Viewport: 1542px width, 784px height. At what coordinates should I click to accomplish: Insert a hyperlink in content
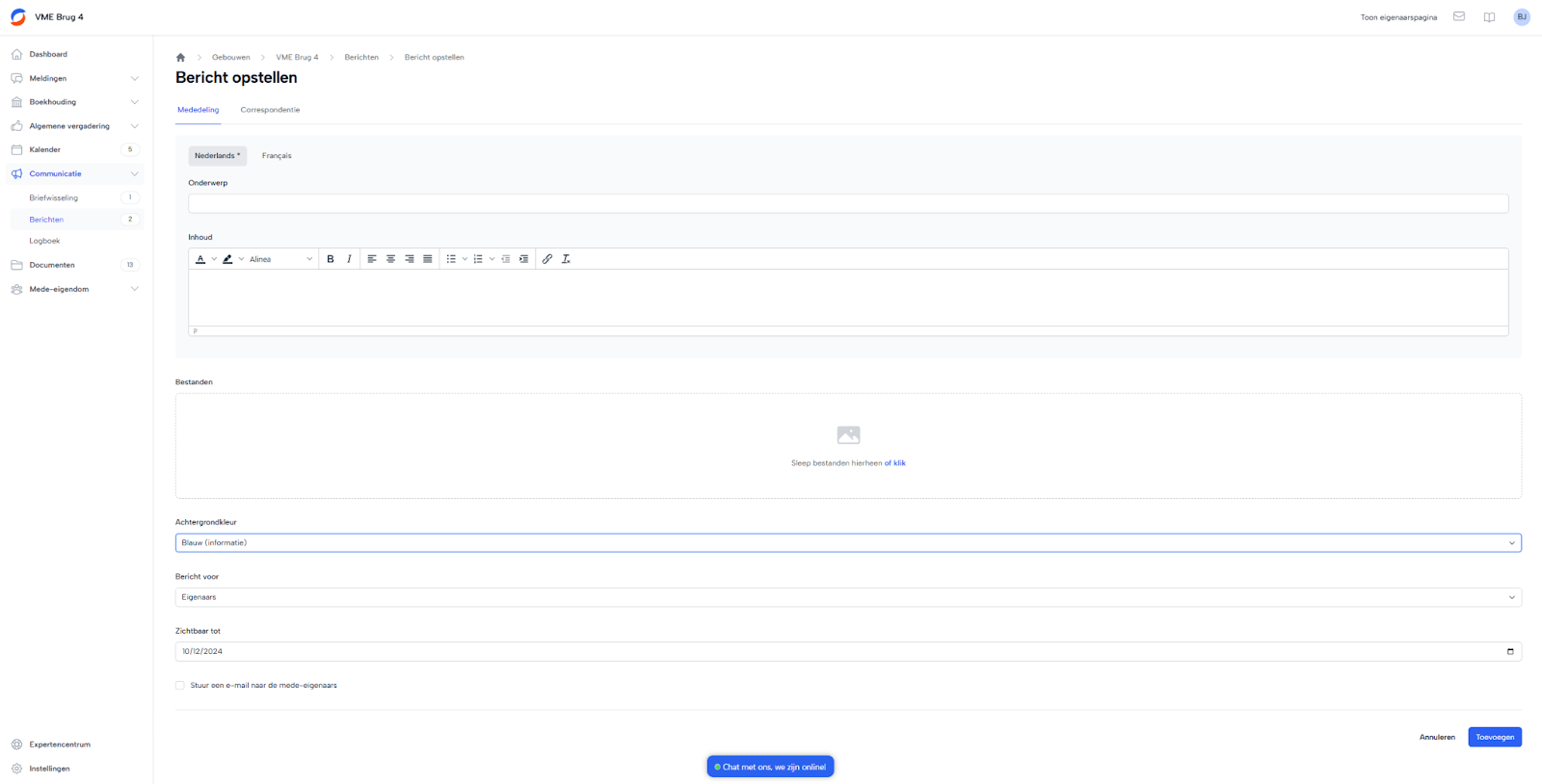(547, 259)
